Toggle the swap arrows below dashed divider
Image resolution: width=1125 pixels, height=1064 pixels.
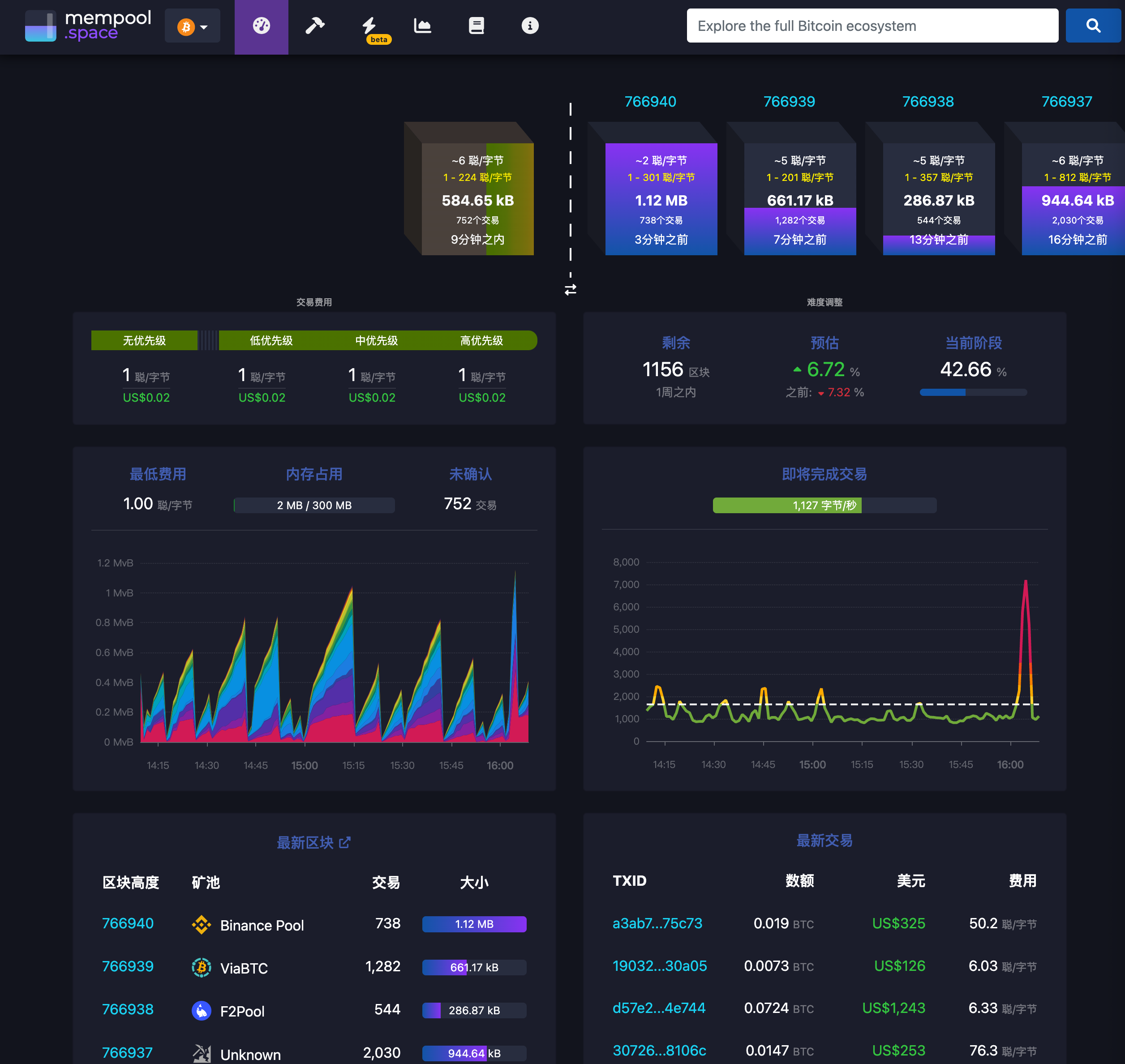(570, 290)
